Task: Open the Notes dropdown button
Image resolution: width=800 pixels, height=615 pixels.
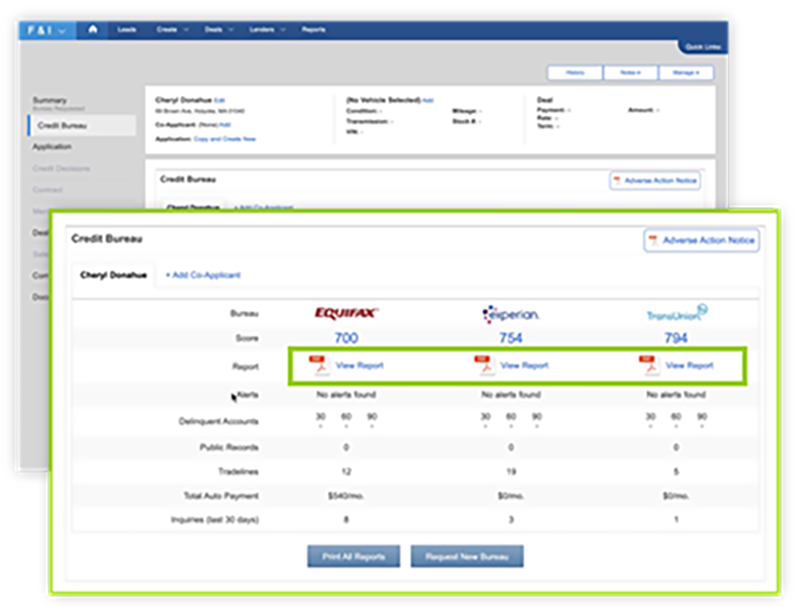Action: point(631,72)
